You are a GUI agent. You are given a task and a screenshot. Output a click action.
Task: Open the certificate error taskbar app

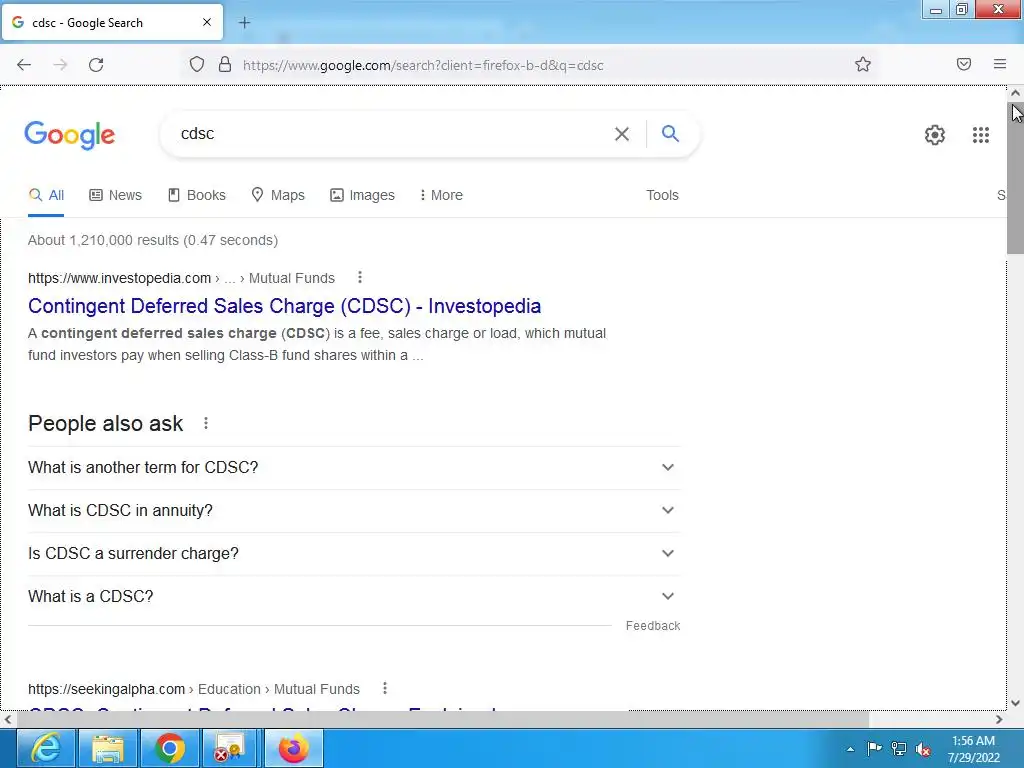pos(231,748)
